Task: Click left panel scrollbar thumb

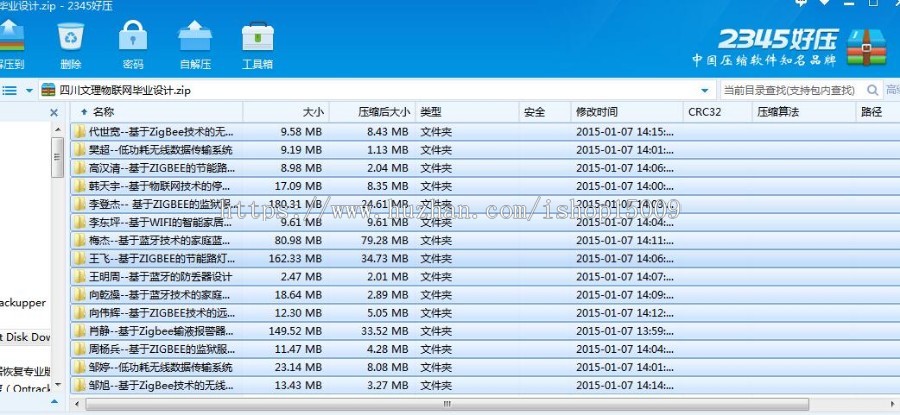Action: pyautogui.click(x=57, y=157)
